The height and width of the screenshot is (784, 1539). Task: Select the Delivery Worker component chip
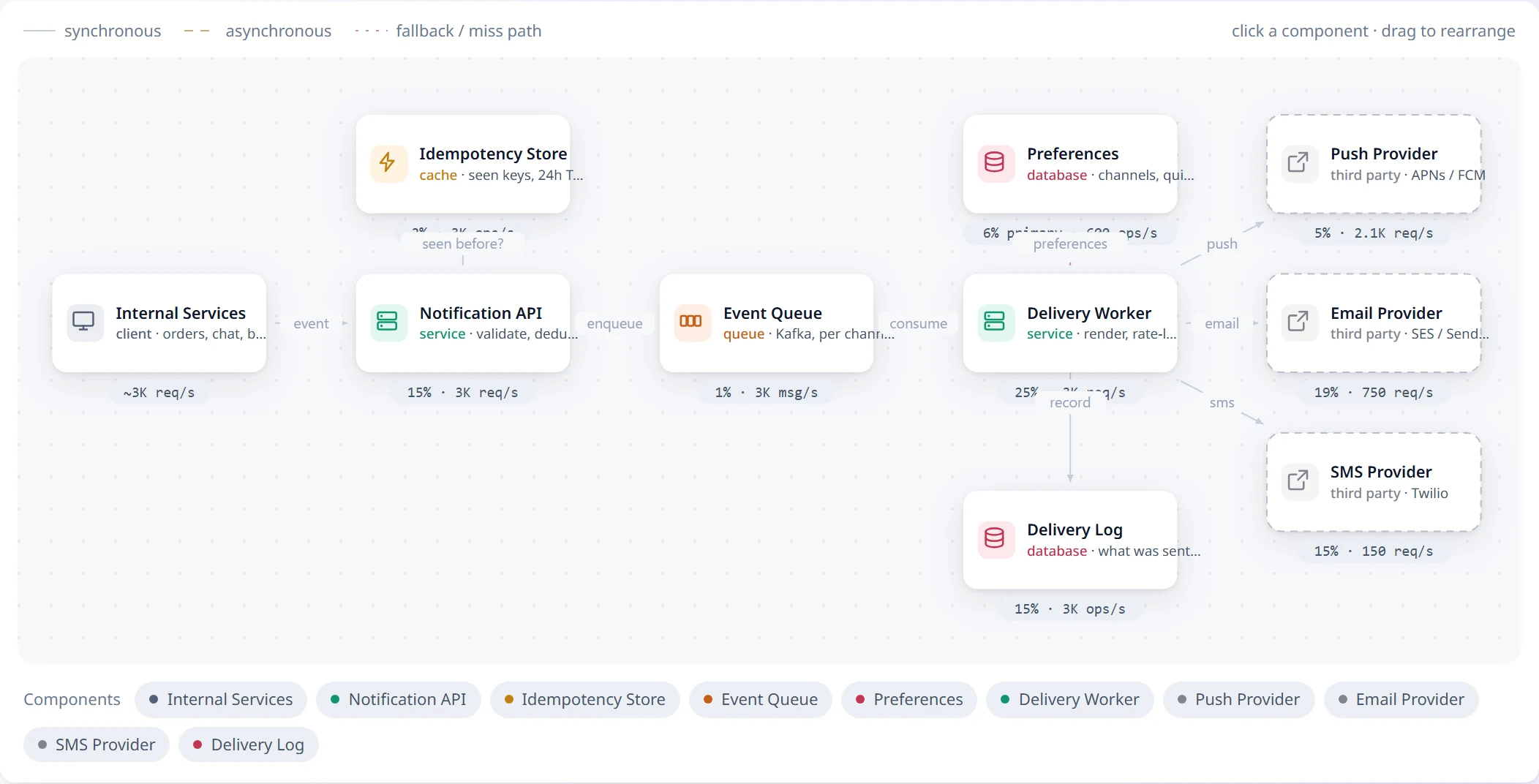[1070, 700]
